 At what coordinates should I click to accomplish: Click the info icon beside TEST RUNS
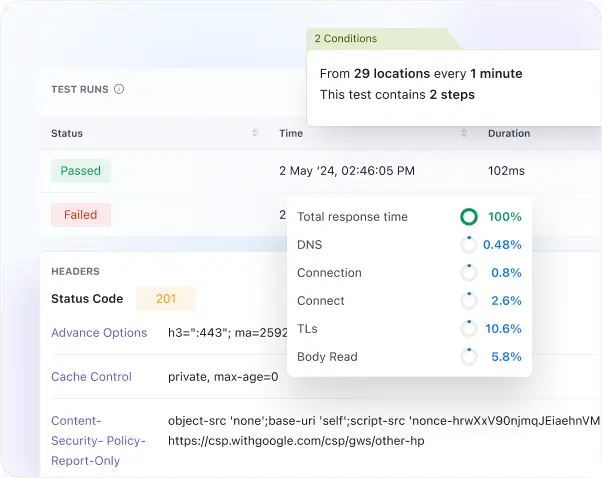[x=119, y=89]
